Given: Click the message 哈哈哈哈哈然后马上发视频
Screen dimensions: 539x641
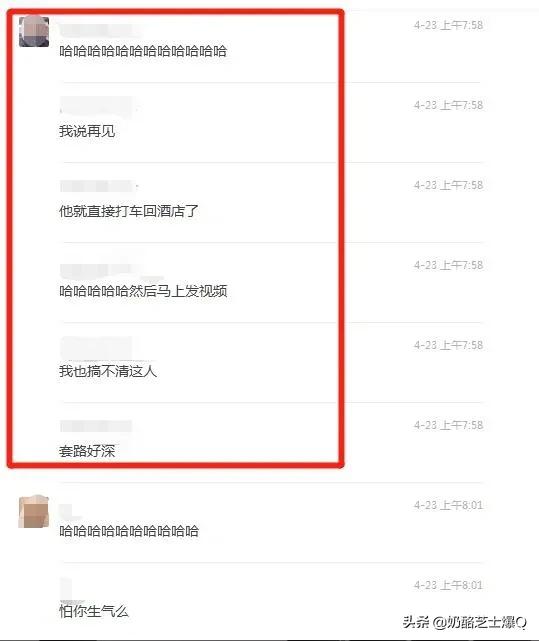Looking at the screenshot, I should pyautogui.click(x=143, y=291).
